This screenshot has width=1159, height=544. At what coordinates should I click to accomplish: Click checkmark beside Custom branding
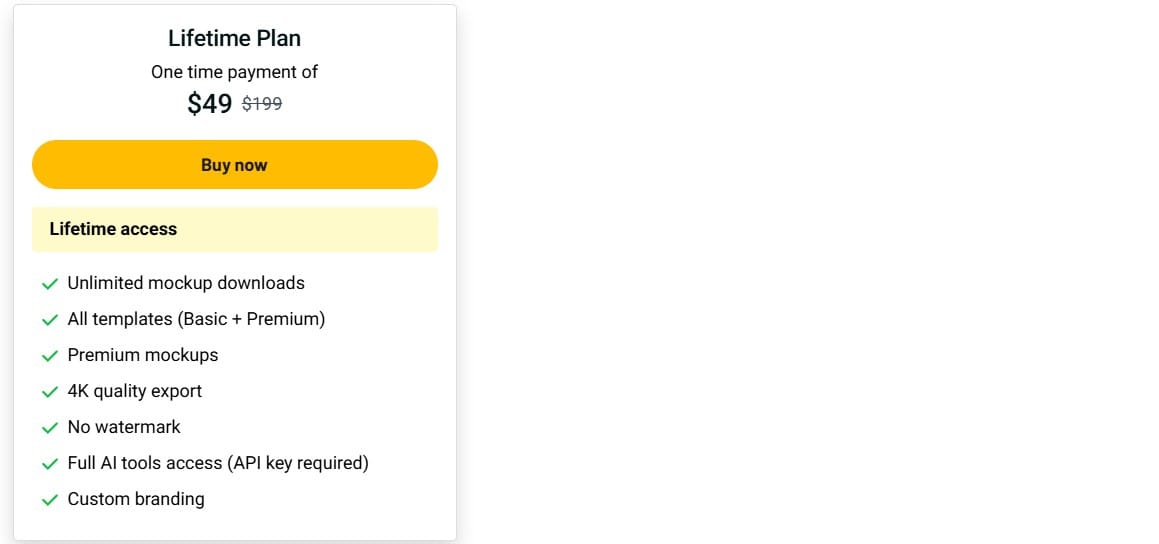tap(49, 500)
